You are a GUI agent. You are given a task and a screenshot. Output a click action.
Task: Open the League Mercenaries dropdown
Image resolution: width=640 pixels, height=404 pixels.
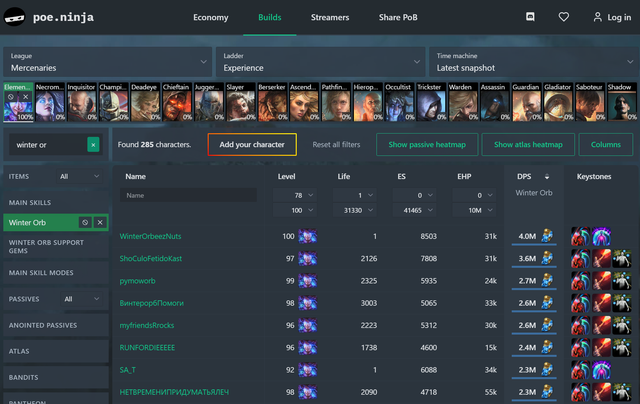(108, 62)
